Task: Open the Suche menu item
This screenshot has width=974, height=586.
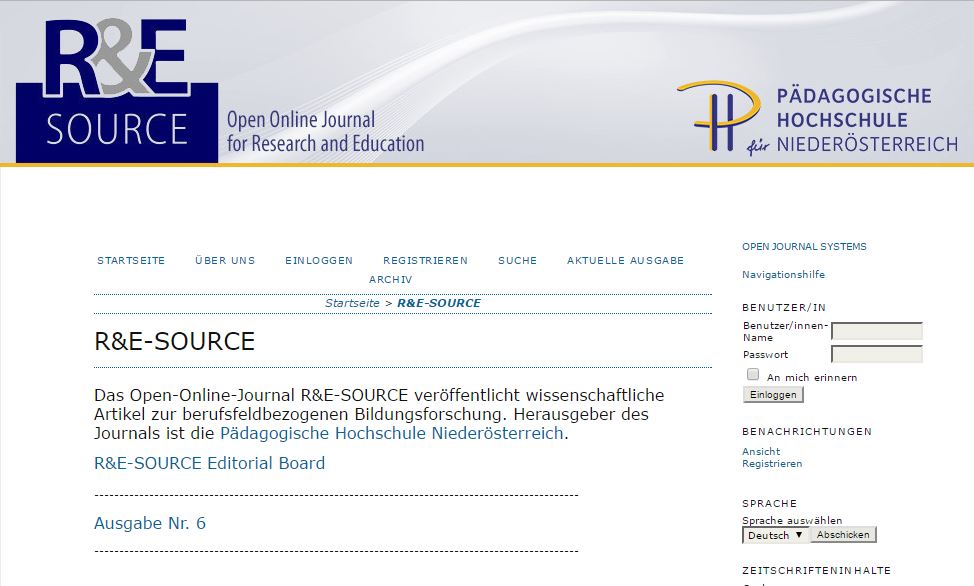Action: point(517,260)
